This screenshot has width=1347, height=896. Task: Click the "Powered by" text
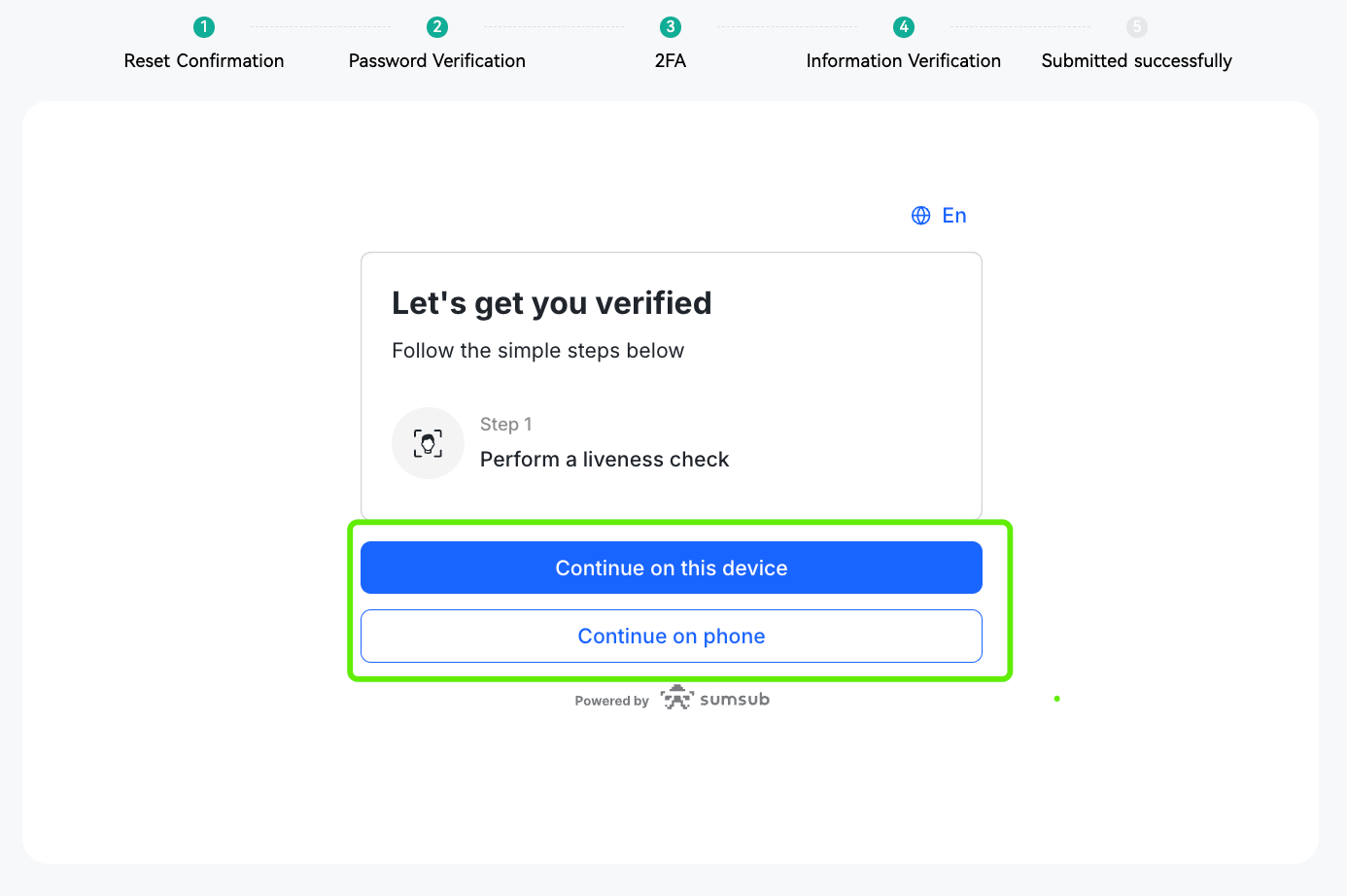click(611, 701)
